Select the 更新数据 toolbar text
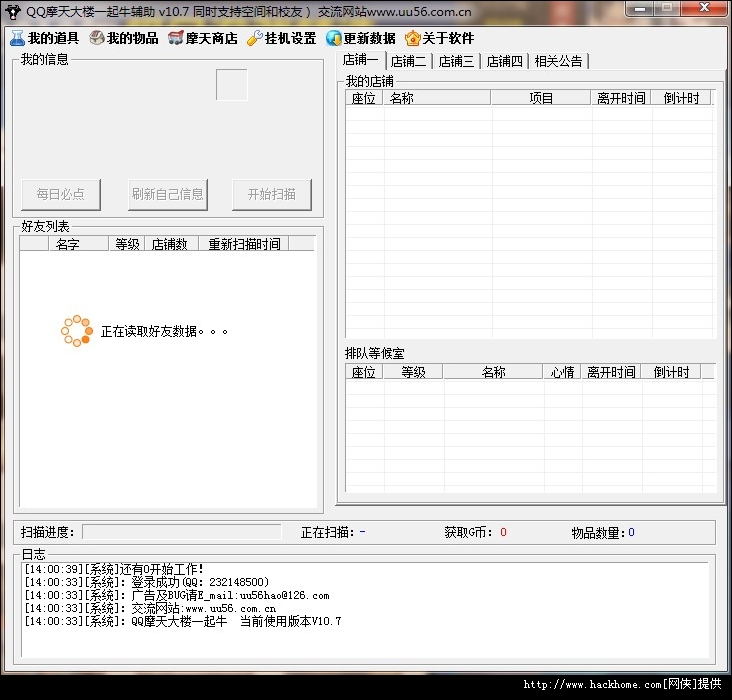732x700 pixels. 369,38
